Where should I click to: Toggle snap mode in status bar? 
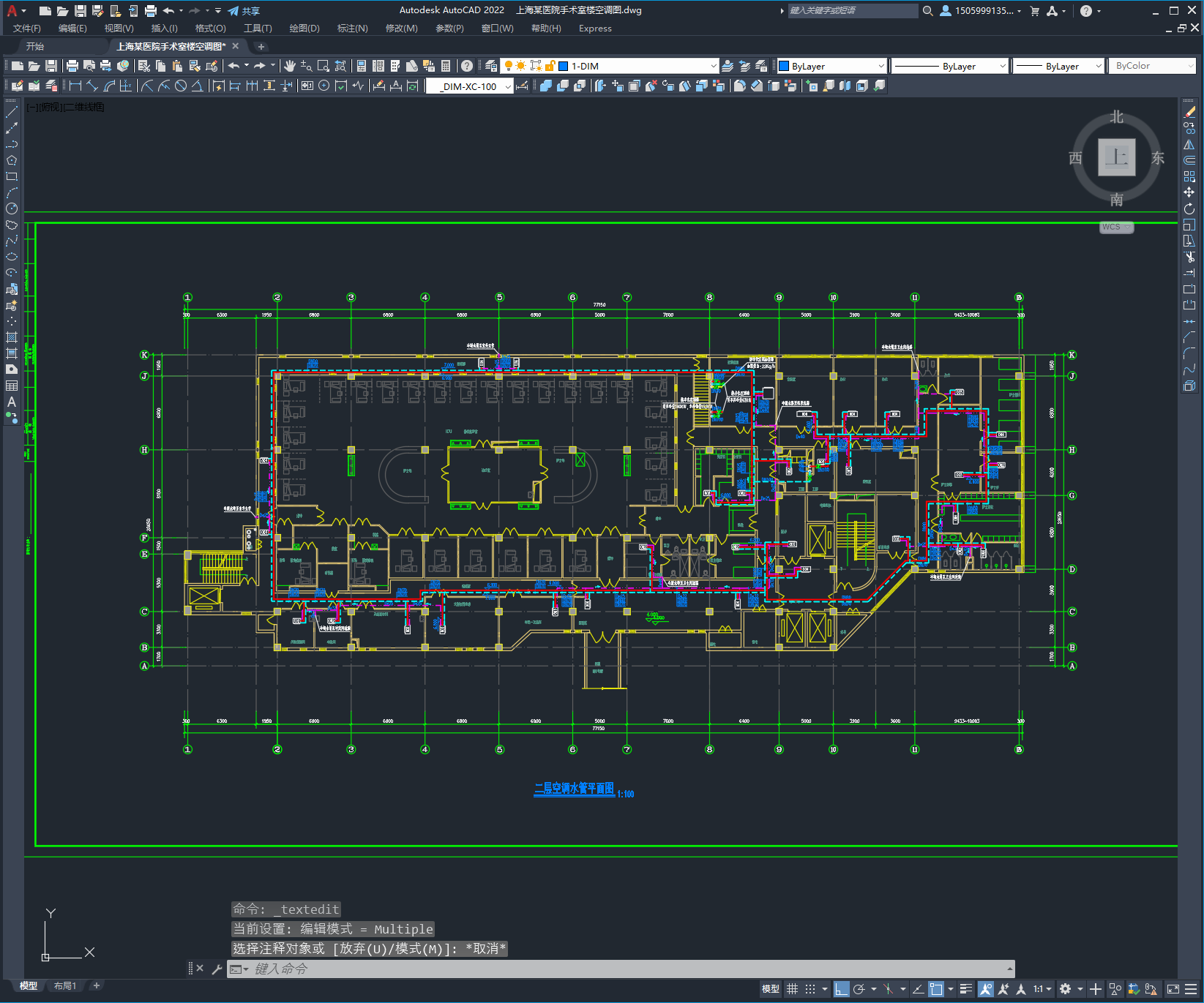tap(810, 989)
